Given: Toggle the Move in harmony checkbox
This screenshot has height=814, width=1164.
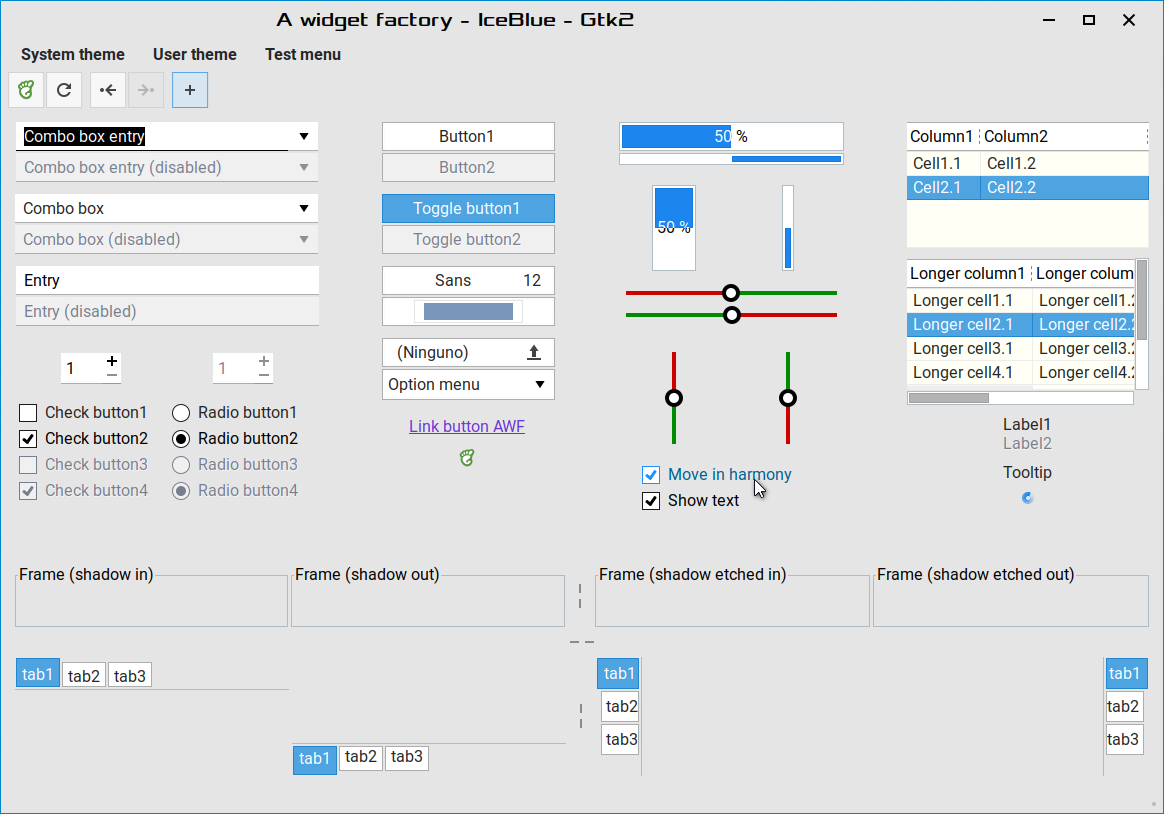Looking at the screenshot, I should (651, 475).
